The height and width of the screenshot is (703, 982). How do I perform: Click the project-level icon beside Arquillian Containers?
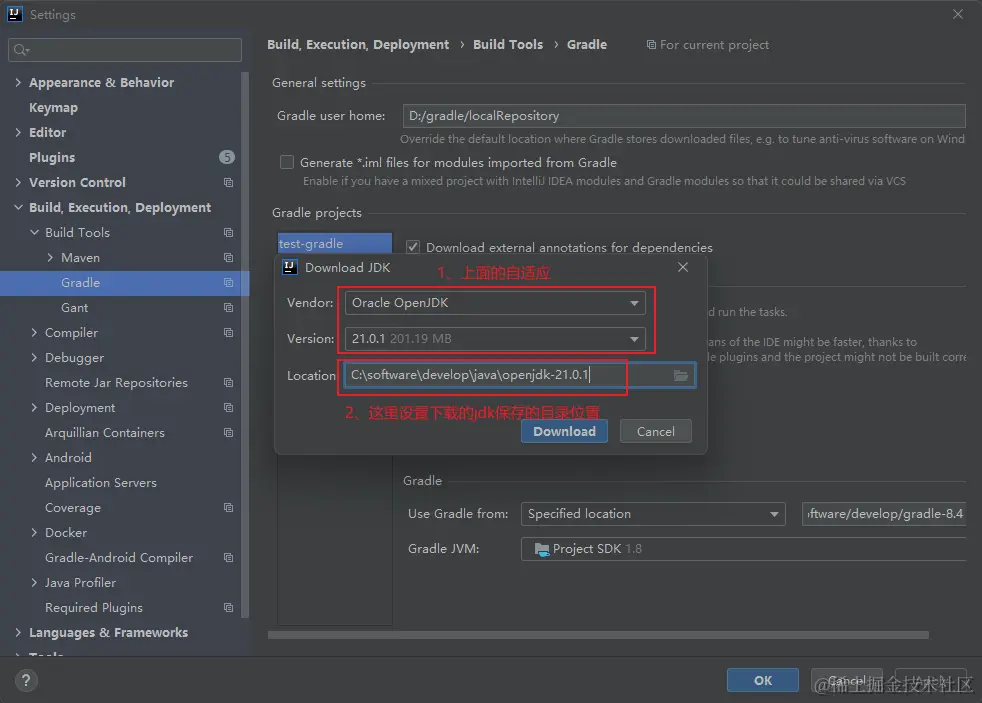pyautogui.click(x=229, y=433)
